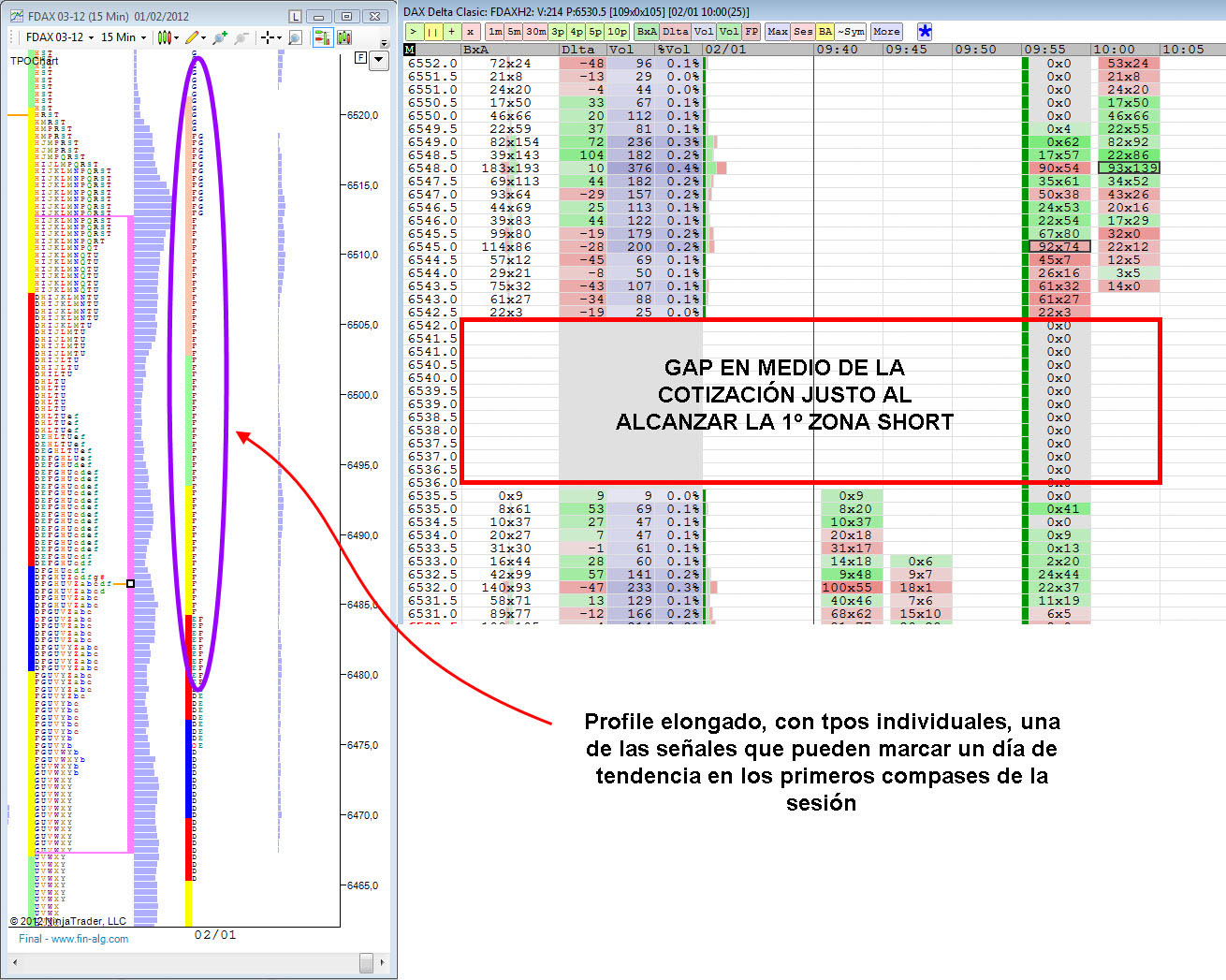Expand the crosshair cursor dropdown arrow

coord(279,37)
